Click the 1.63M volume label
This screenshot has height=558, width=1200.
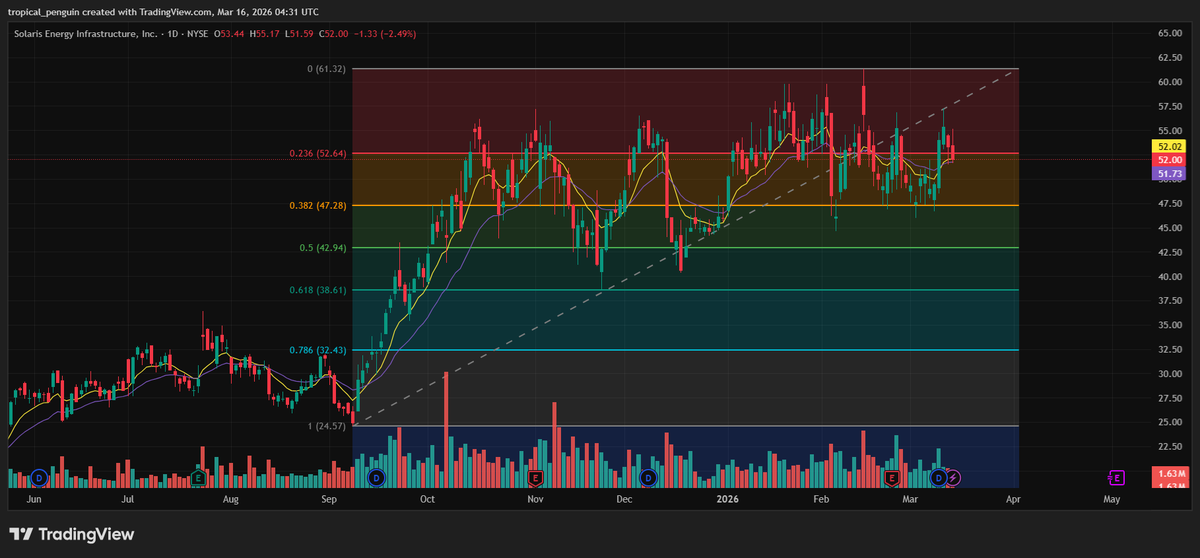1171,472
